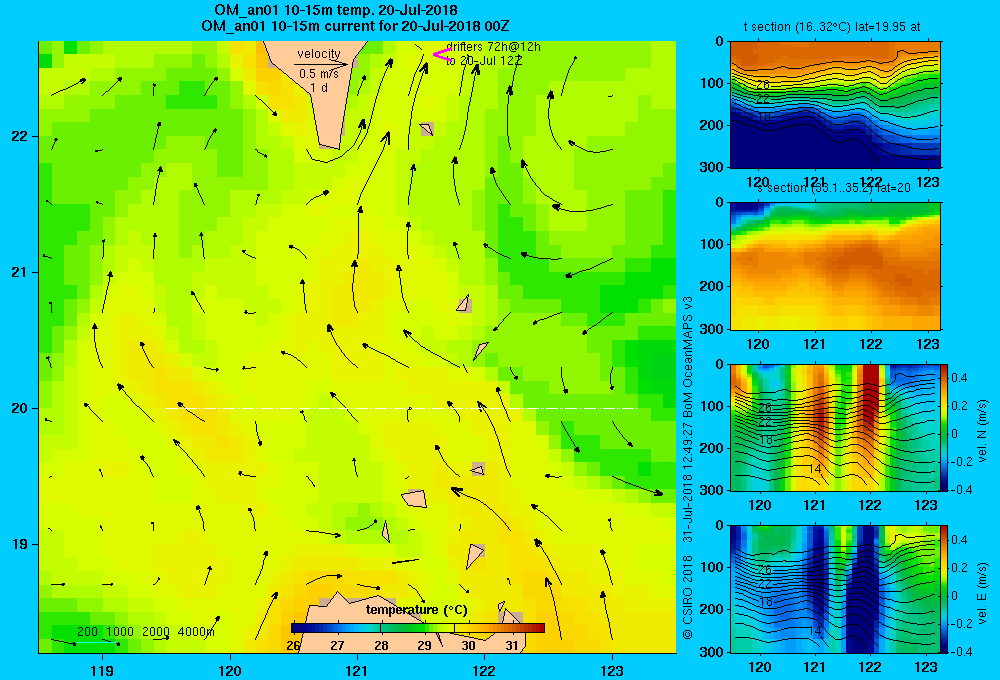Click the 'vel. E (m/s)' axis label

tap(982, 593)
